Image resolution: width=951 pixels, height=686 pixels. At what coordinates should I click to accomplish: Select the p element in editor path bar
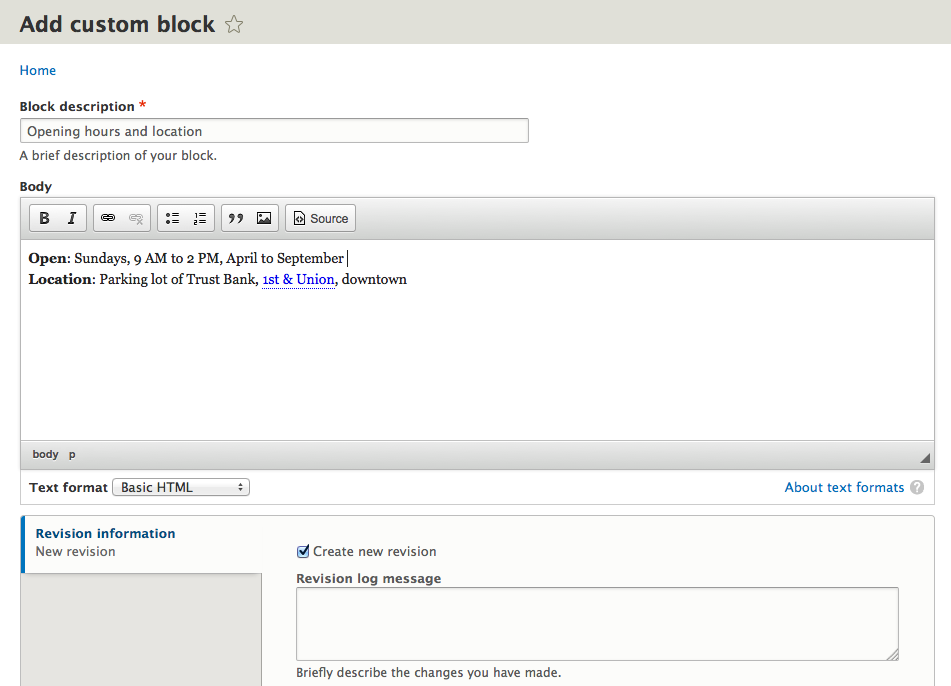coord(71,454)
